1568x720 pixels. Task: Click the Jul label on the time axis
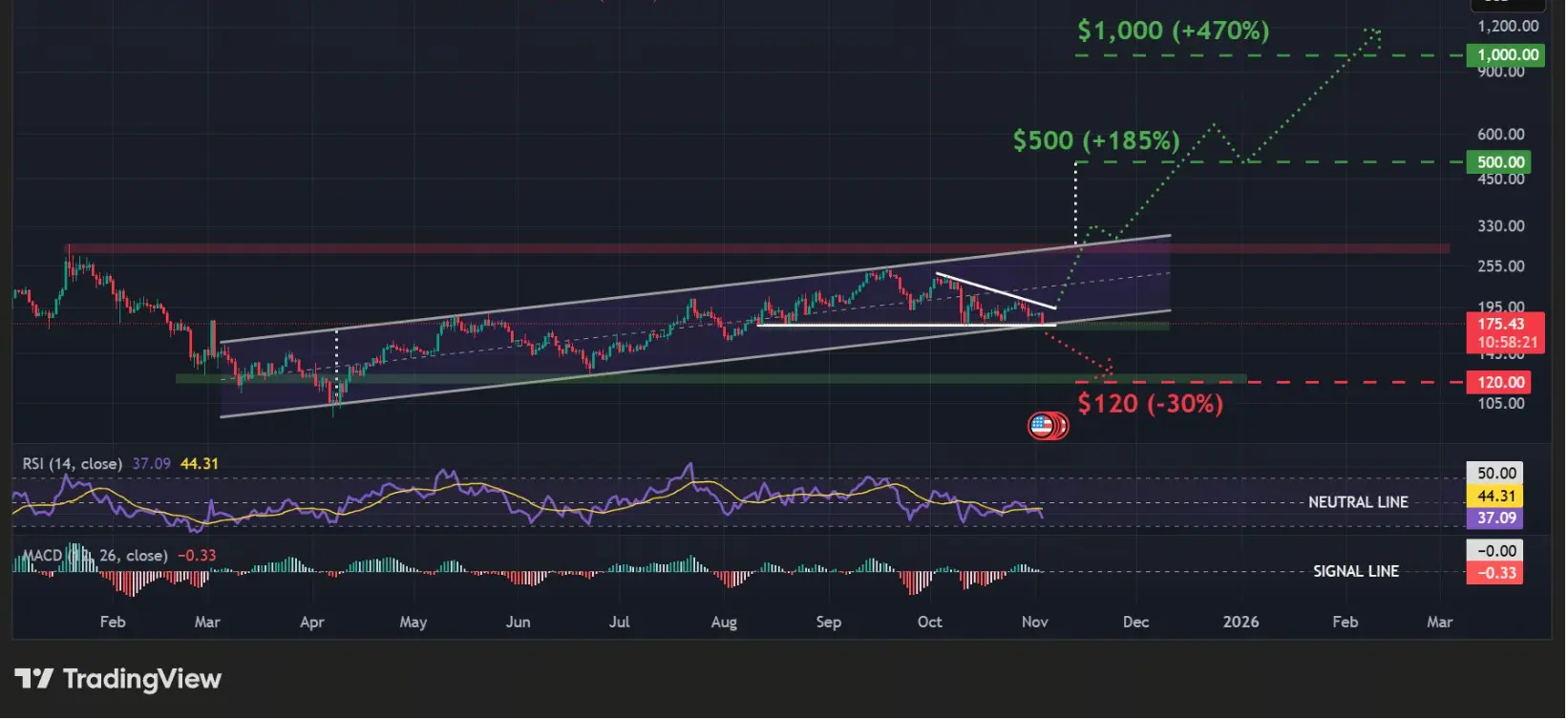620,623
